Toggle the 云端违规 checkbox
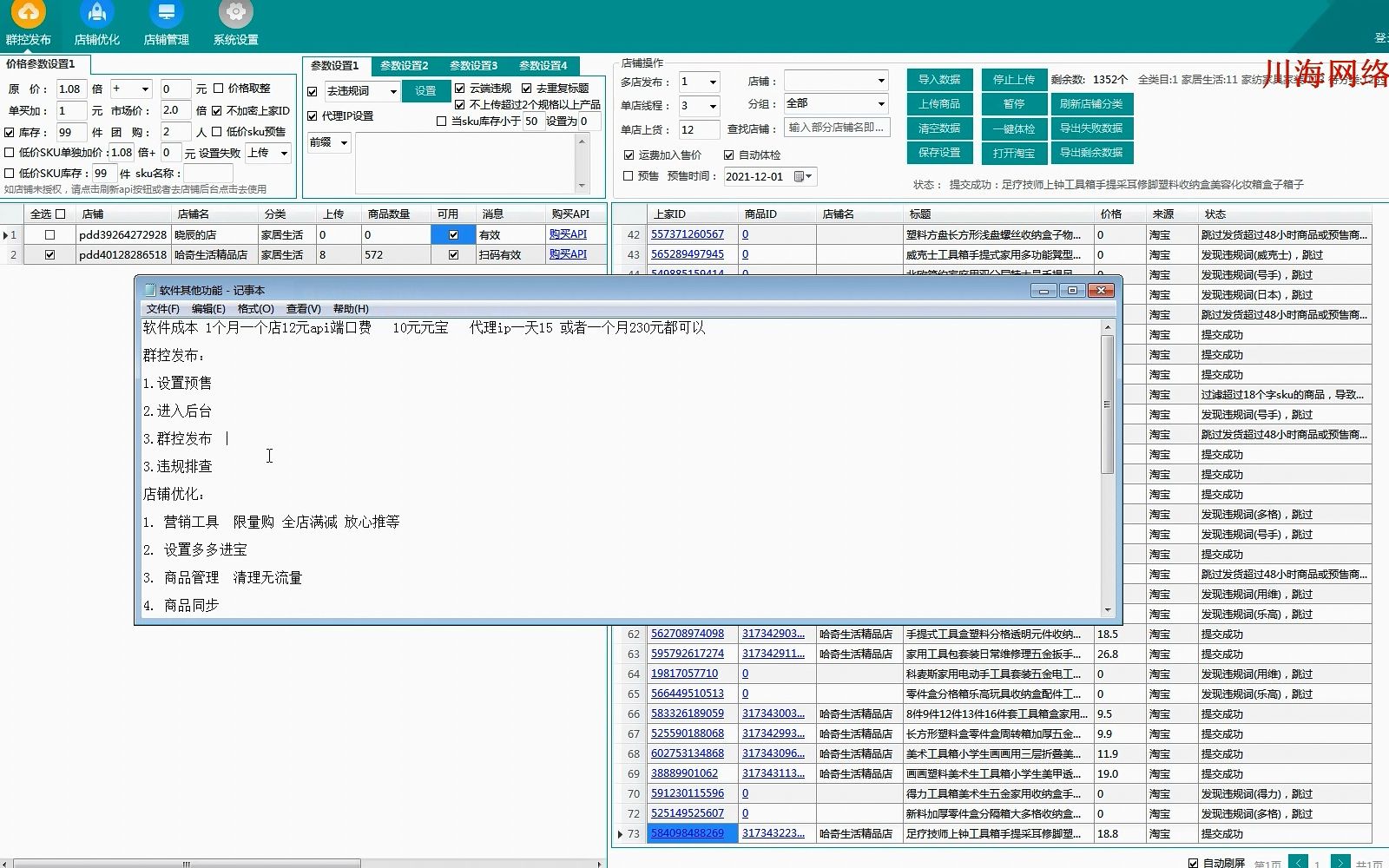Screen dimensions: 1389x868 [460, 88]
